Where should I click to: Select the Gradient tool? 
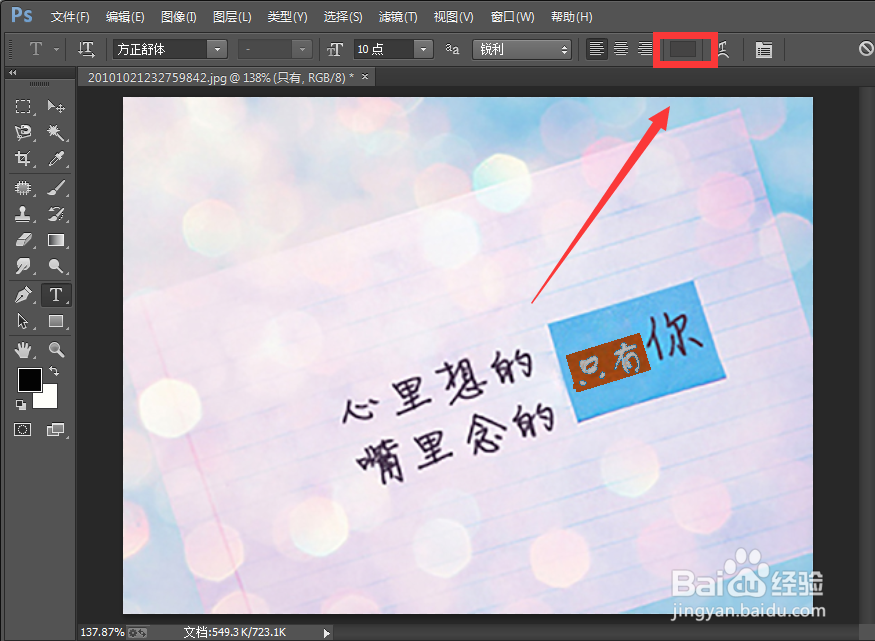[56, 240]
